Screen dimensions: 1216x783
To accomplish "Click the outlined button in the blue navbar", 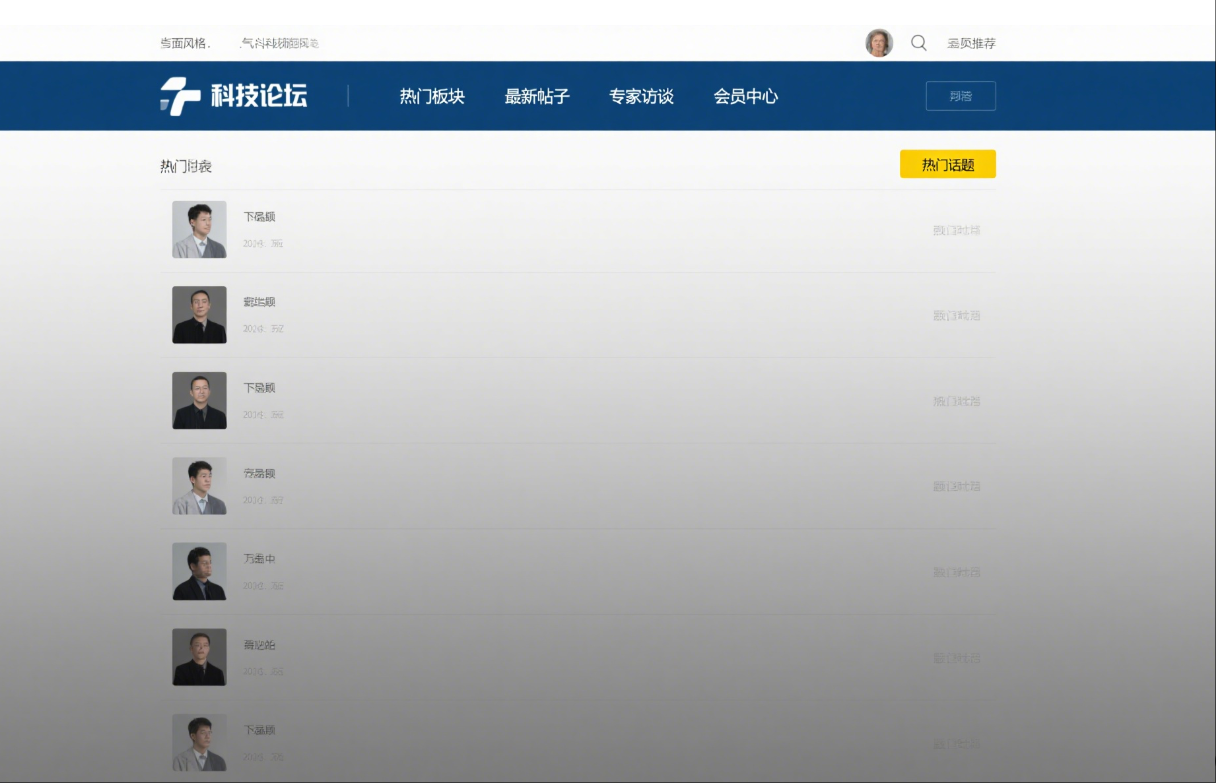I will tap(960, 96).
